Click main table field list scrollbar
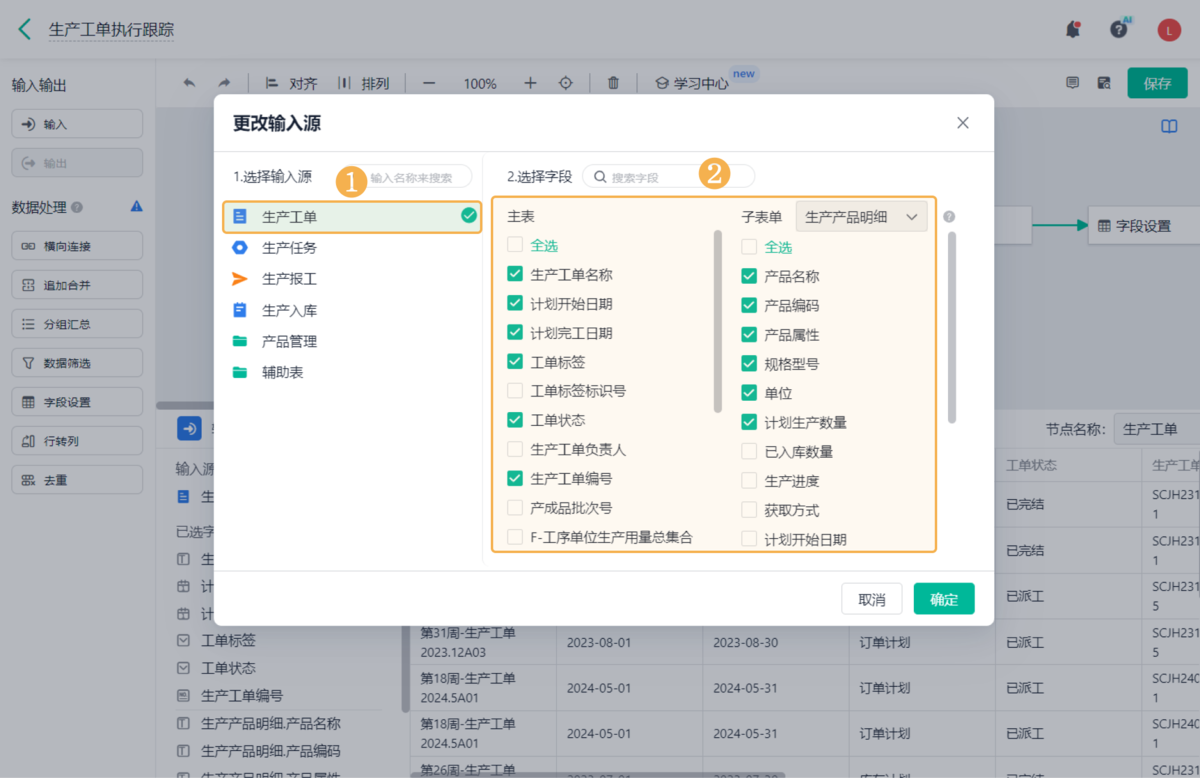The image size is (1200, 778). [717, 321]
